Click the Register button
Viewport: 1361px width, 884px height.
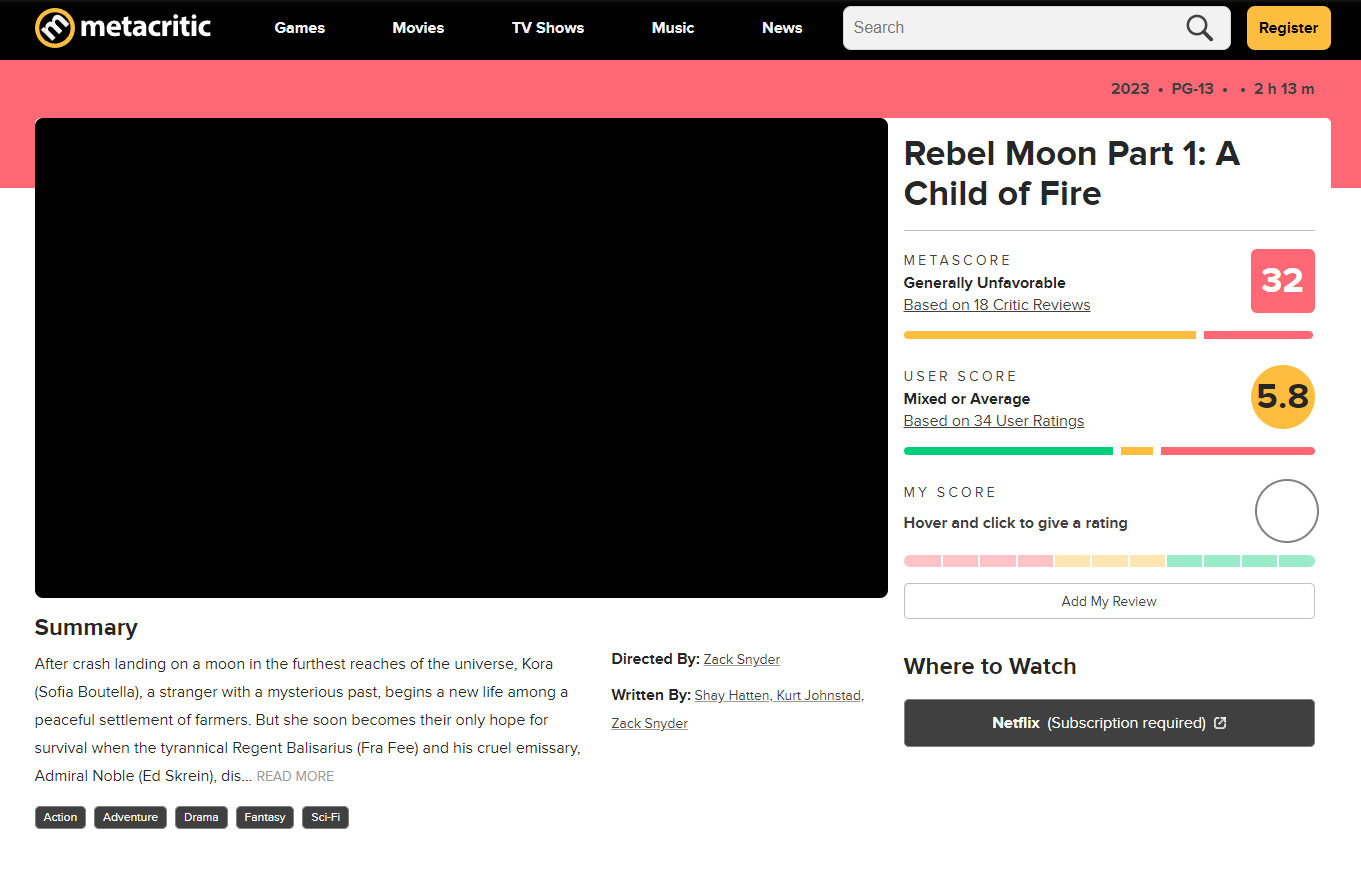[x=1288, y=28]
